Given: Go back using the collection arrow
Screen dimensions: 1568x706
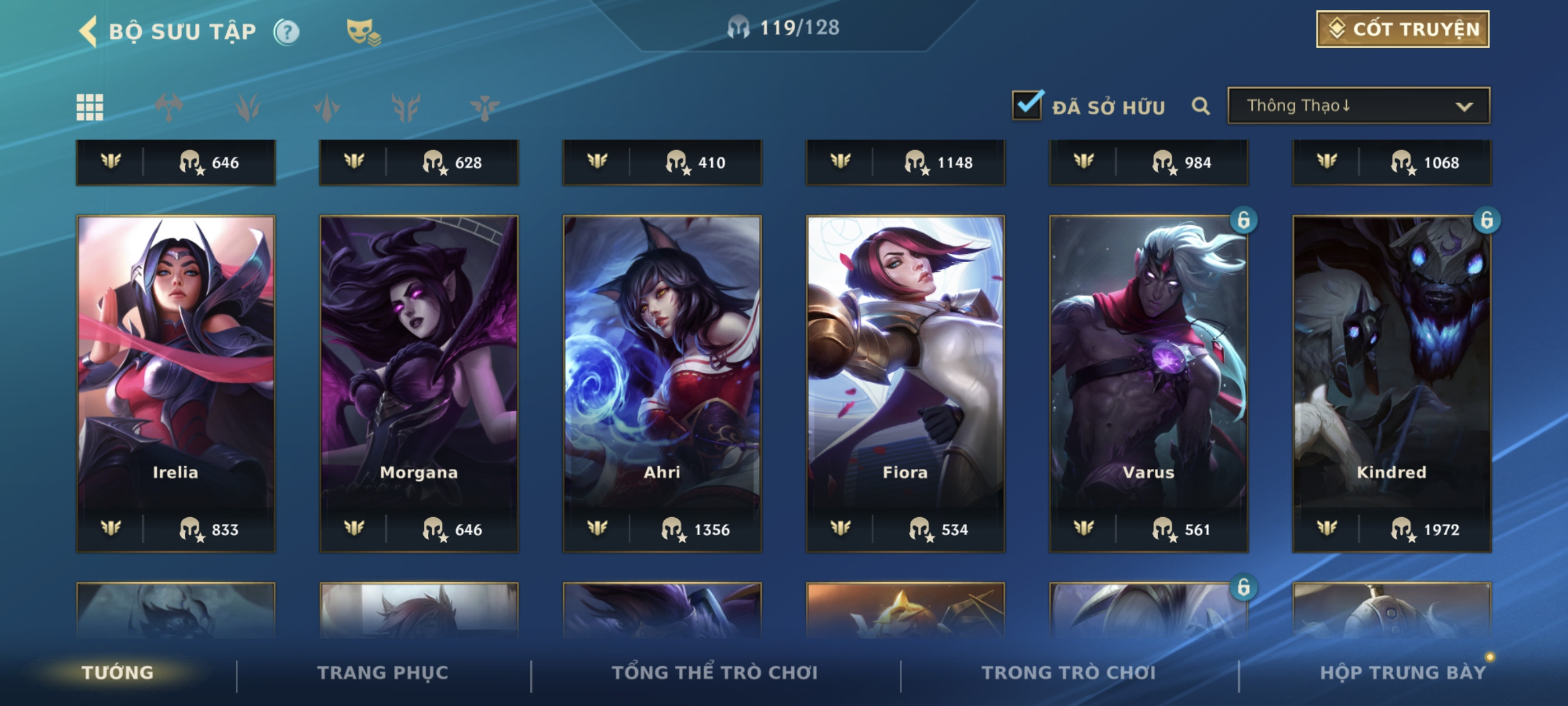Looking at the screenshot, I should [x=88, y=31].
